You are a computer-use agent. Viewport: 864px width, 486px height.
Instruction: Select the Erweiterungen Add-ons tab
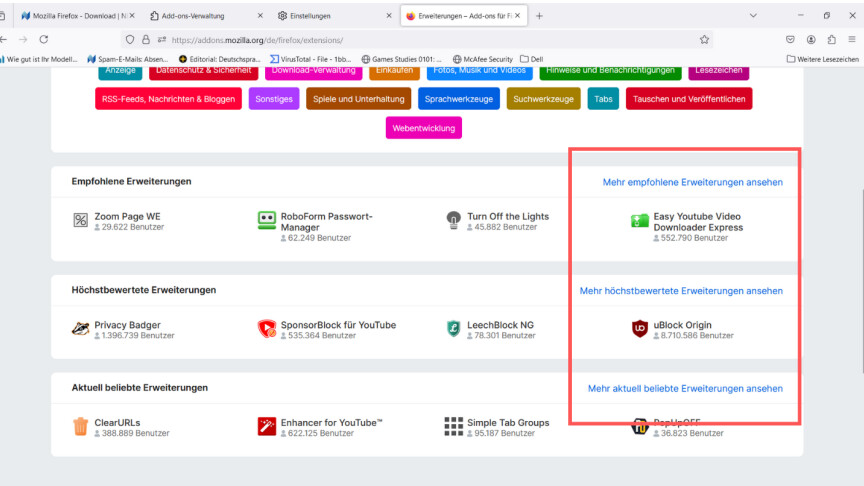[463, 16]
